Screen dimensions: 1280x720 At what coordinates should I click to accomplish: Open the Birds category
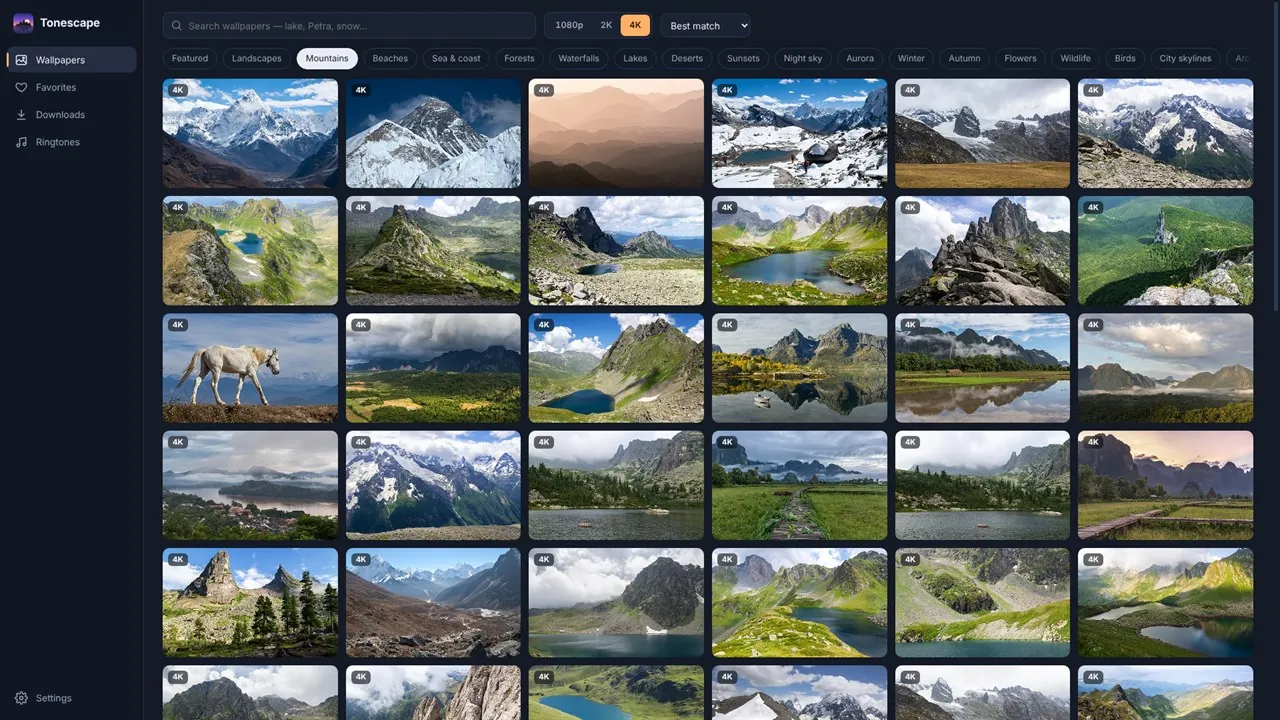(x=1125, y=58)
